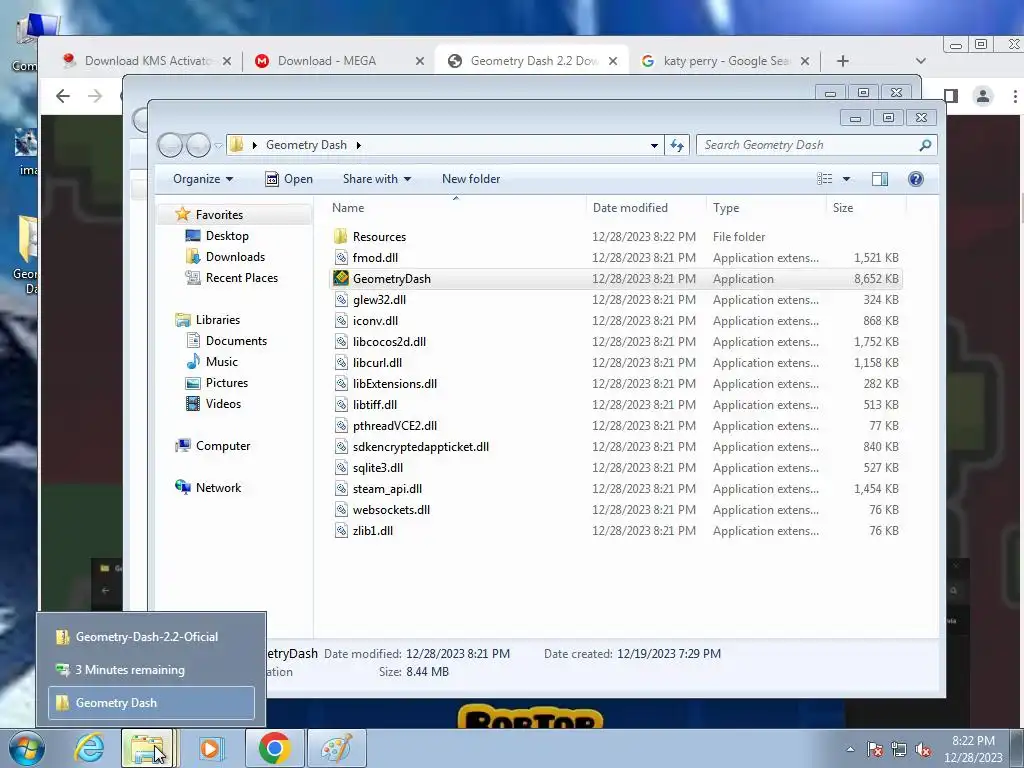
Task: Sort files by Date modified column
Action: 630,208
